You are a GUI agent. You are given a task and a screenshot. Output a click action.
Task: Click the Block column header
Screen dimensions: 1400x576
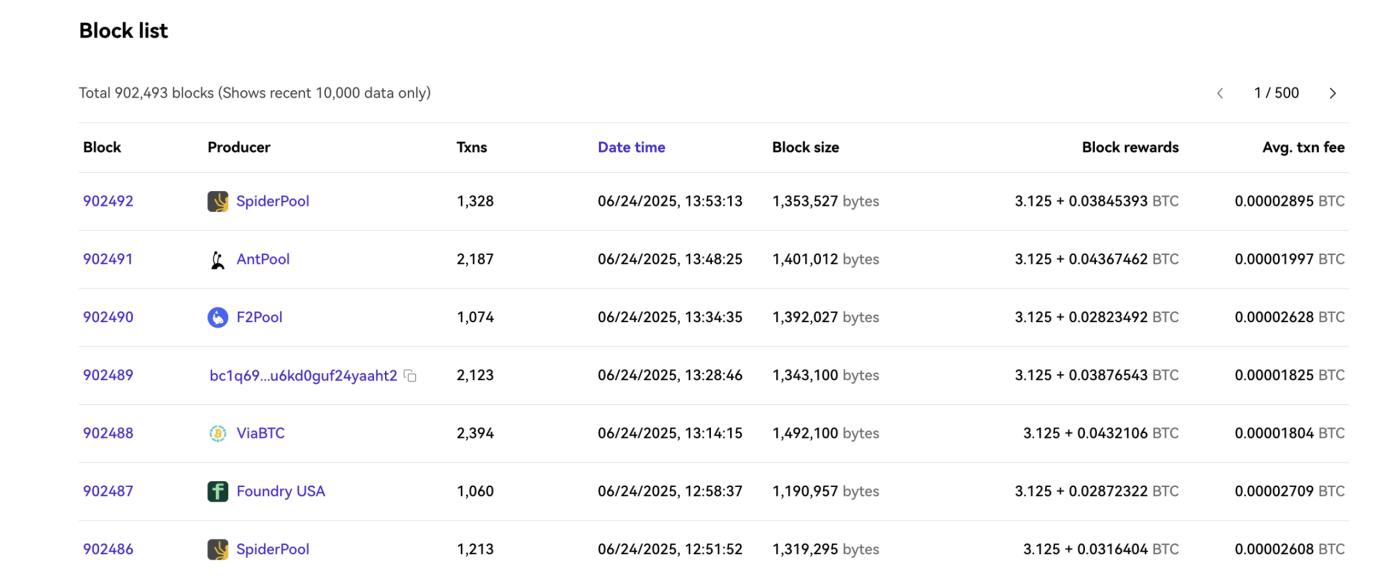[x=102, y=147]
